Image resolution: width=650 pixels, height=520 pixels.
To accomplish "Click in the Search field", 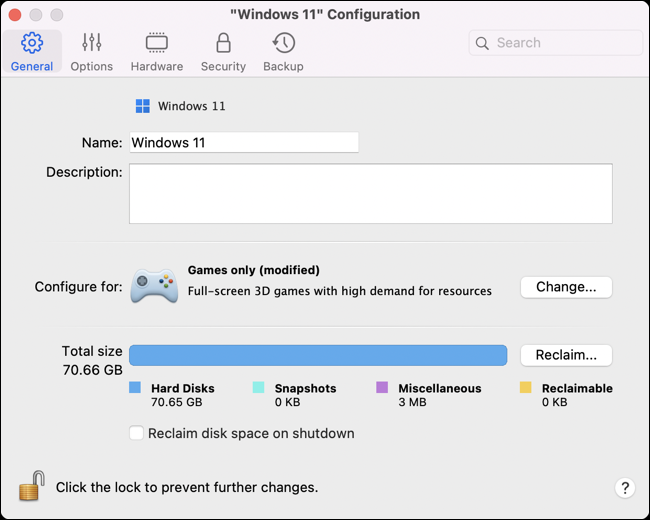I will [x=555, y=43].
